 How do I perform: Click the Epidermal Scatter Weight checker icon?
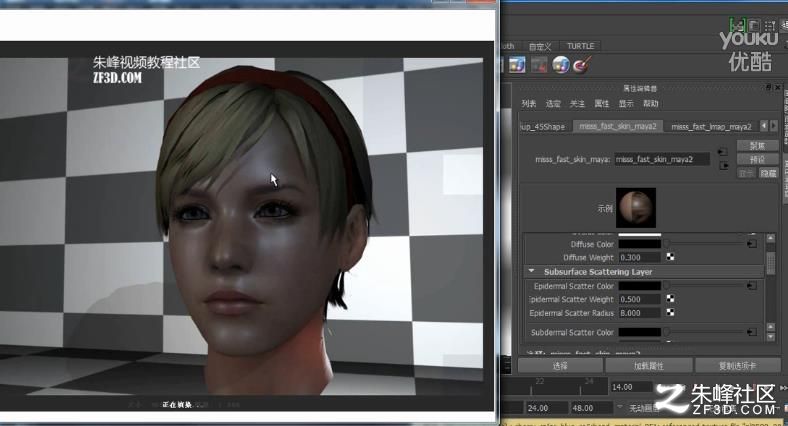[x=670, y=299]
